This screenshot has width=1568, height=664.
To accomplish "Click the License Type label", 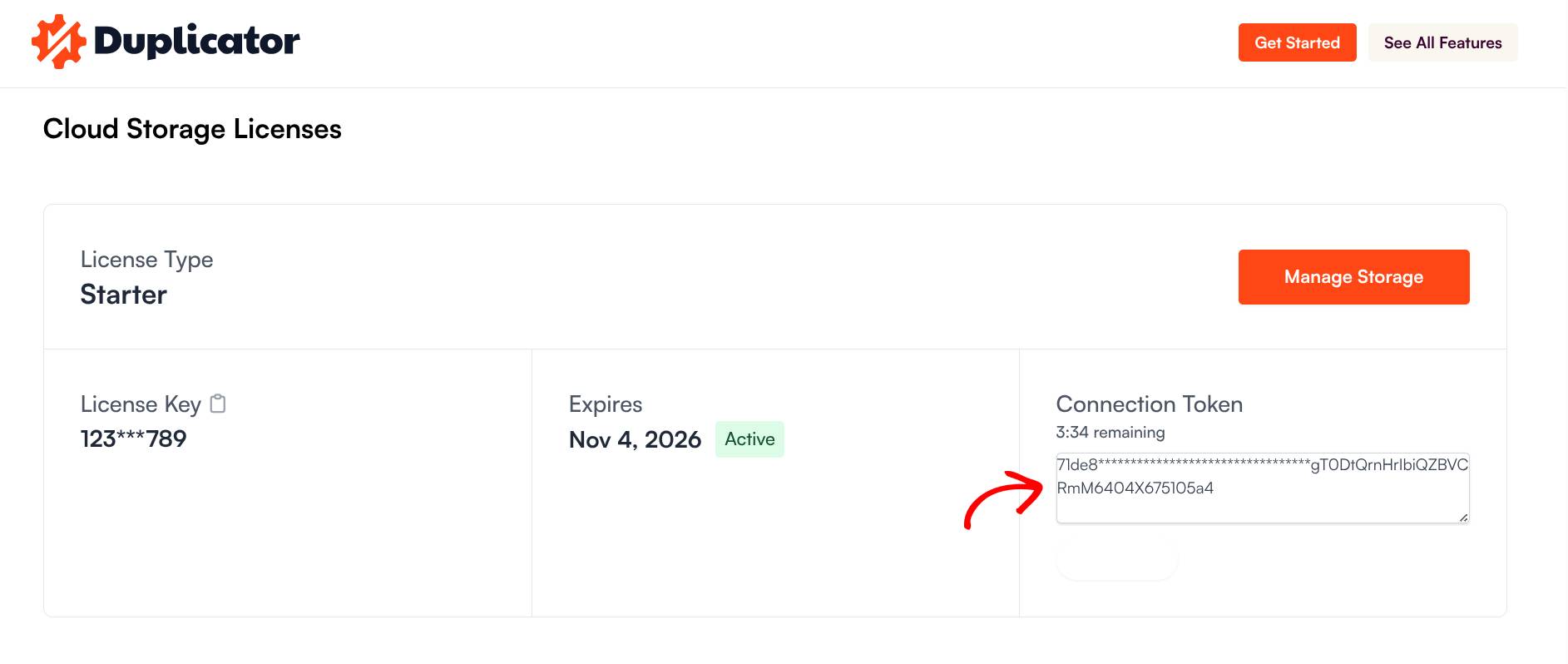I will [x=146, y=260].
